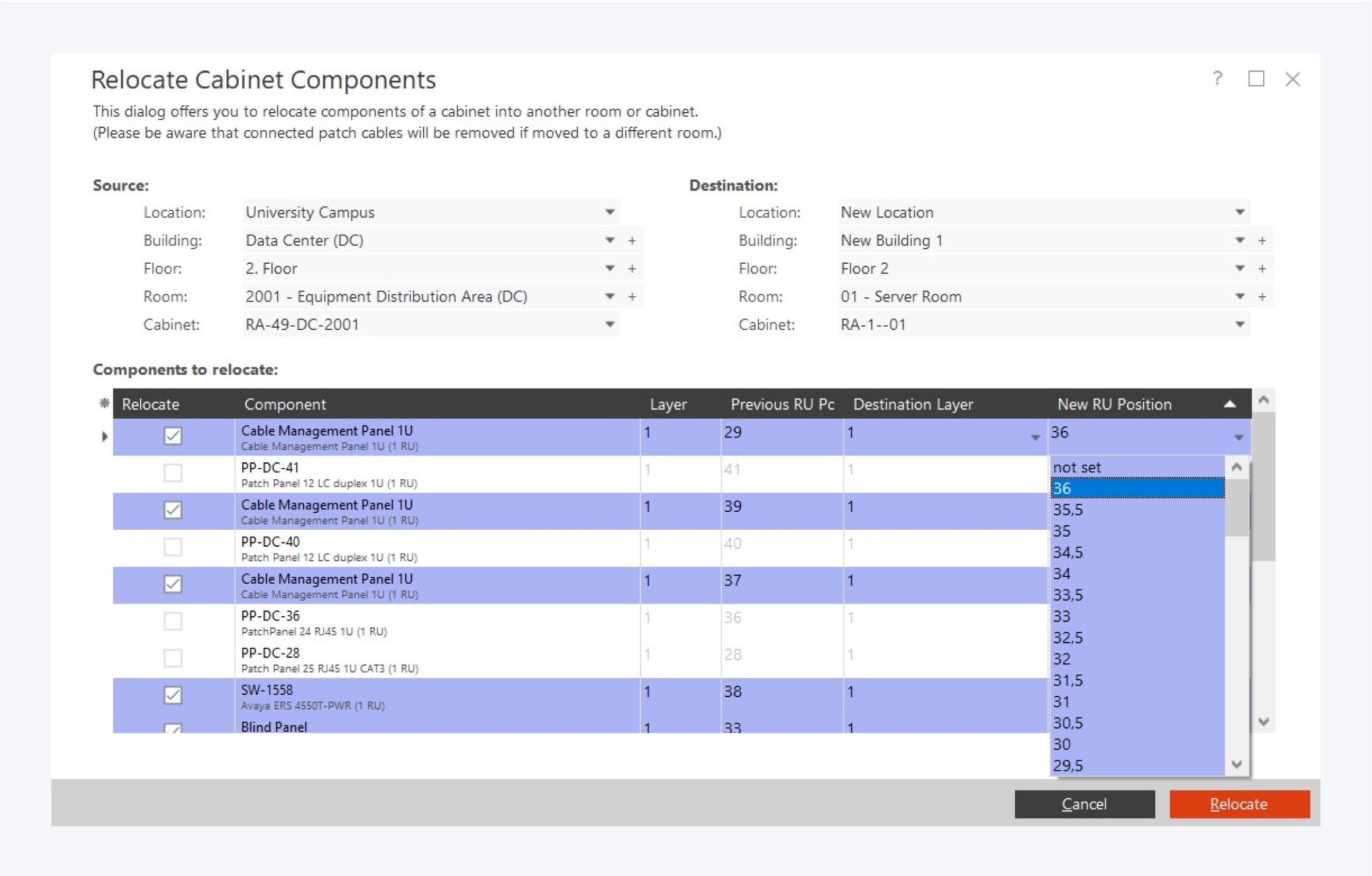The width and height of the screenshot is (1372, 876).
Task: Enable relocate checkbox for PP-DC-41
Action: point(173,473)
